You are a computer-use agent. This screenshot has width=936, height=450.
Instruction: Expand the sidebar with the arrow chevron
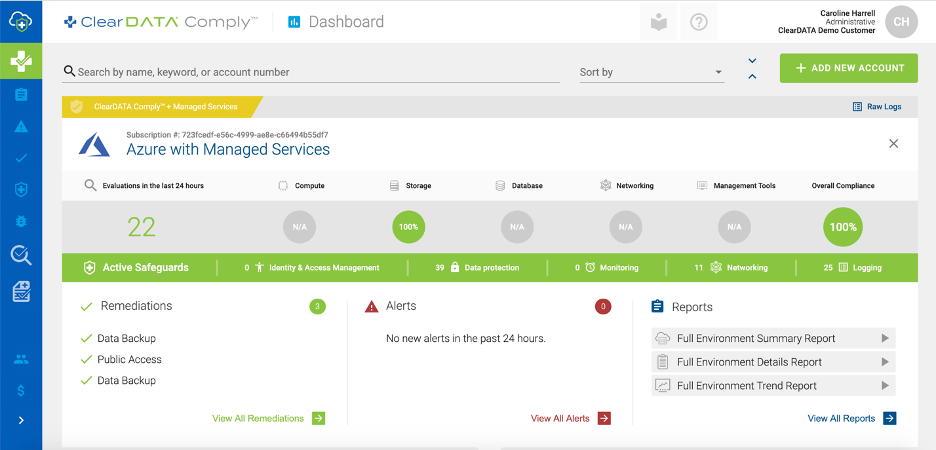[x=21, y=421]
